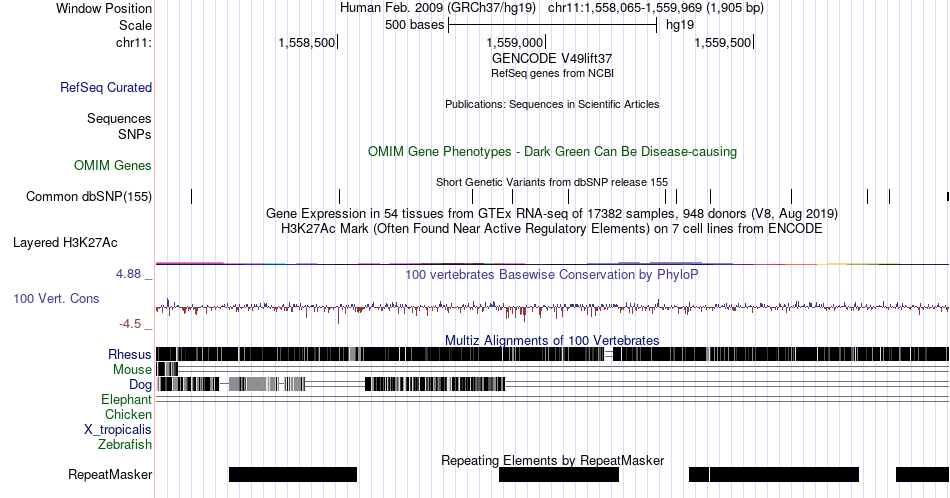This screenshot has width=950, height=498.
Task: Click the 1,559,500 ruler coordinate
Action: tap(723, 42)
